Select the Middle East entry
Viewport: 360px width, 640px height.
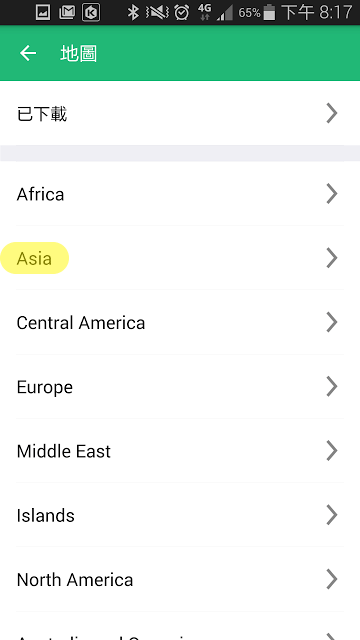tap(180, 451)
